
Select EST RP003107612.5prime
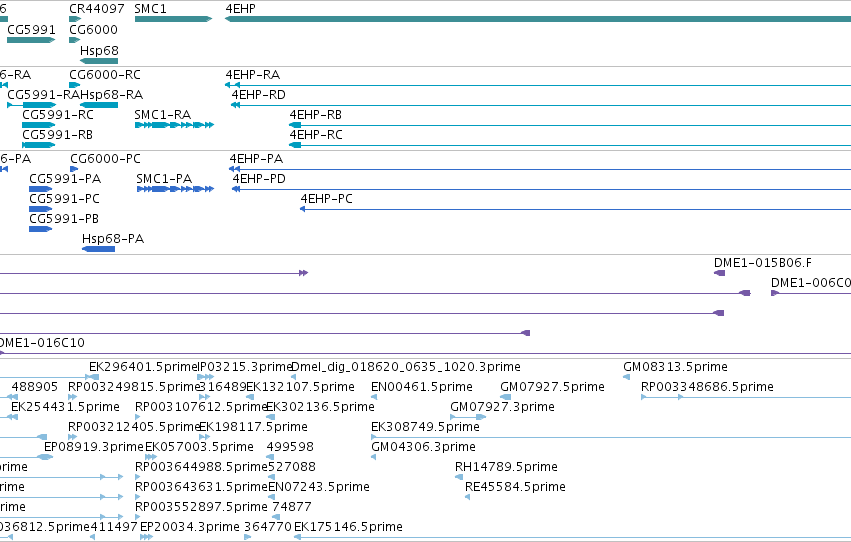click(x=137, y=417)
